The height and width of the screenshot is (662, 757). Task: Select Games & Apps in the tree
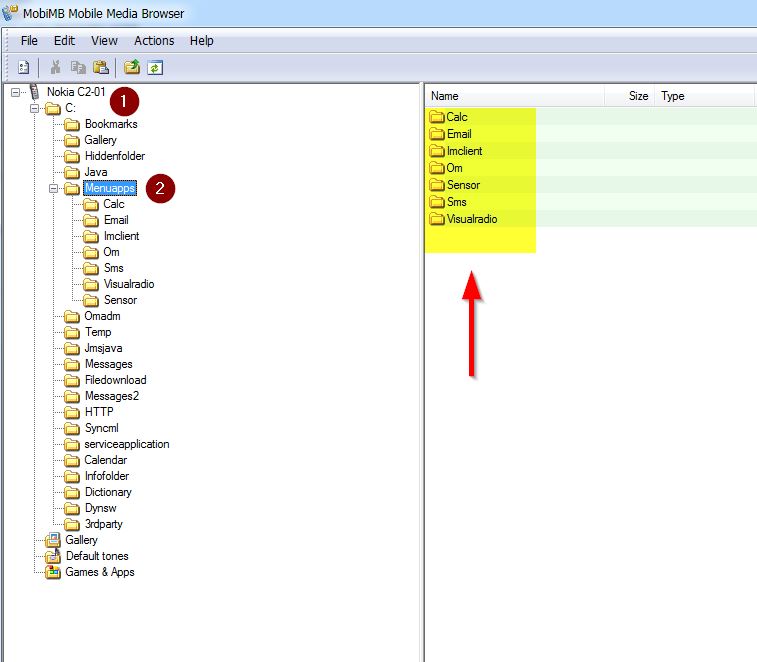(99, 572)
